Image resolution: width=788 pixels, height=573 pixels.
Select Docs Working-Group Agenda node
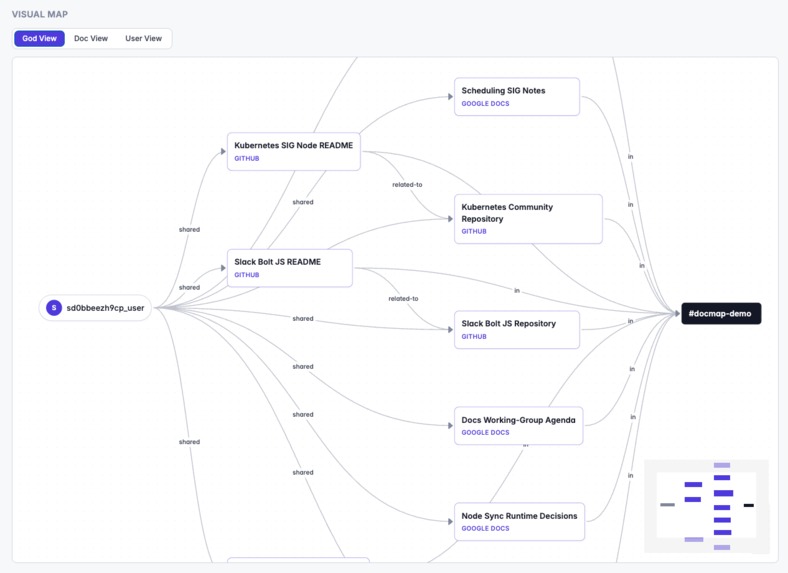click(x=519, y=426)
